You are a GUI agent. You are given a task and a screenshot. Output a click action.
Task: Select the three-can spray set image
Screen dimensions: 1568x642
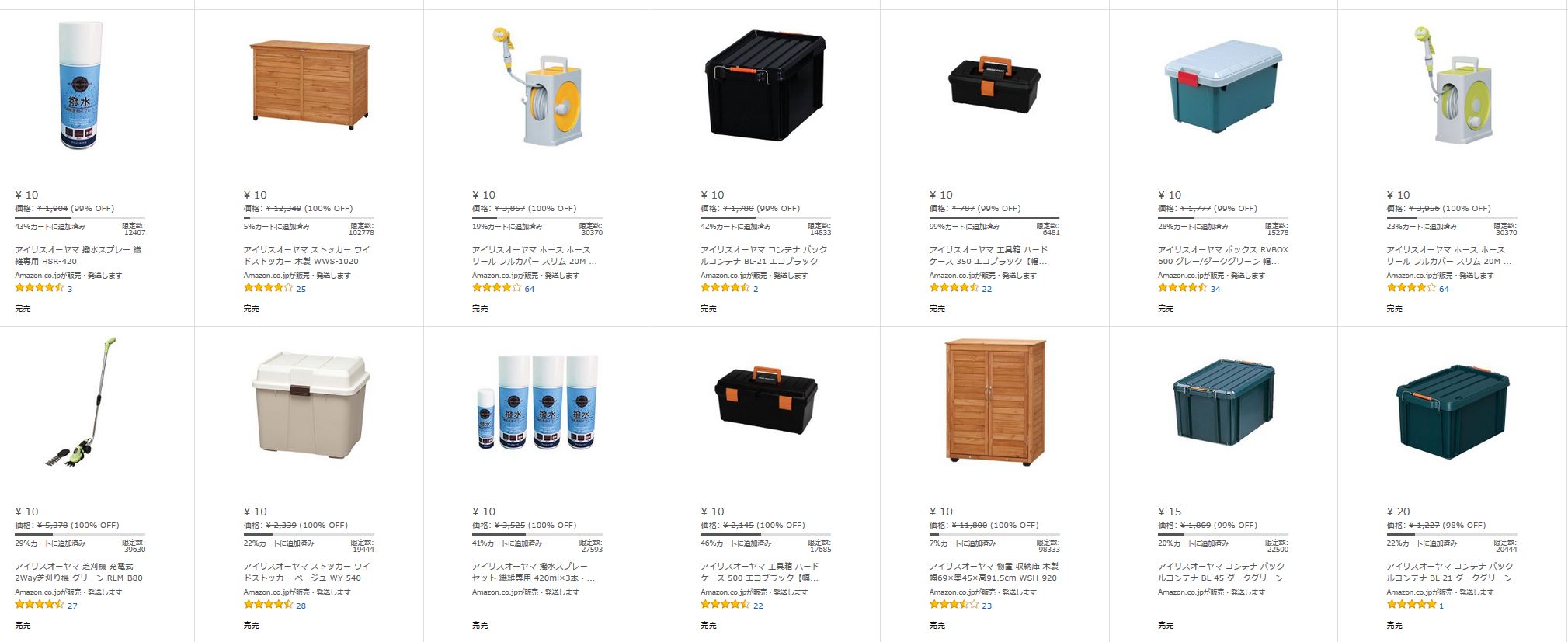[537, 402]
